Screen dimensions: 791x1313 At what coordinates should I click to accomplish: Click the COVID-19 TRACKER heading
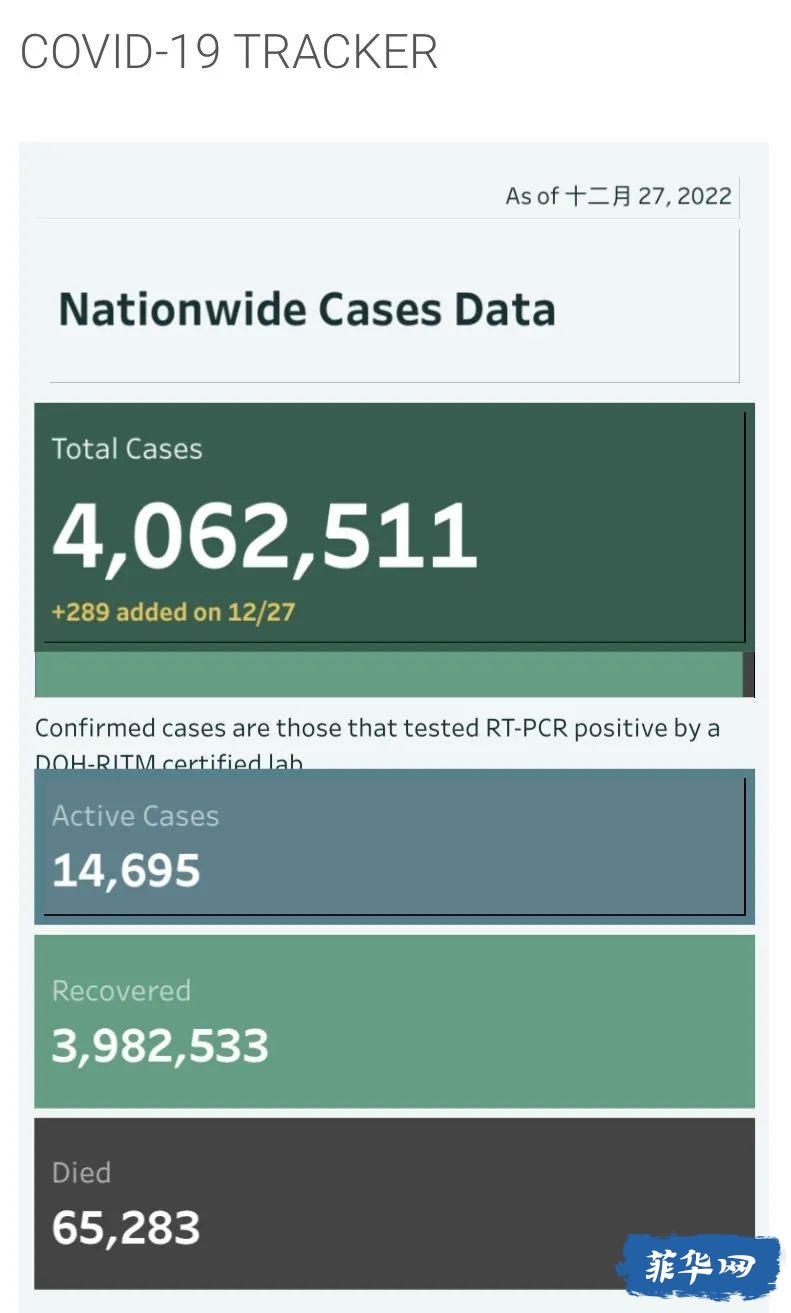coord(229,51)
